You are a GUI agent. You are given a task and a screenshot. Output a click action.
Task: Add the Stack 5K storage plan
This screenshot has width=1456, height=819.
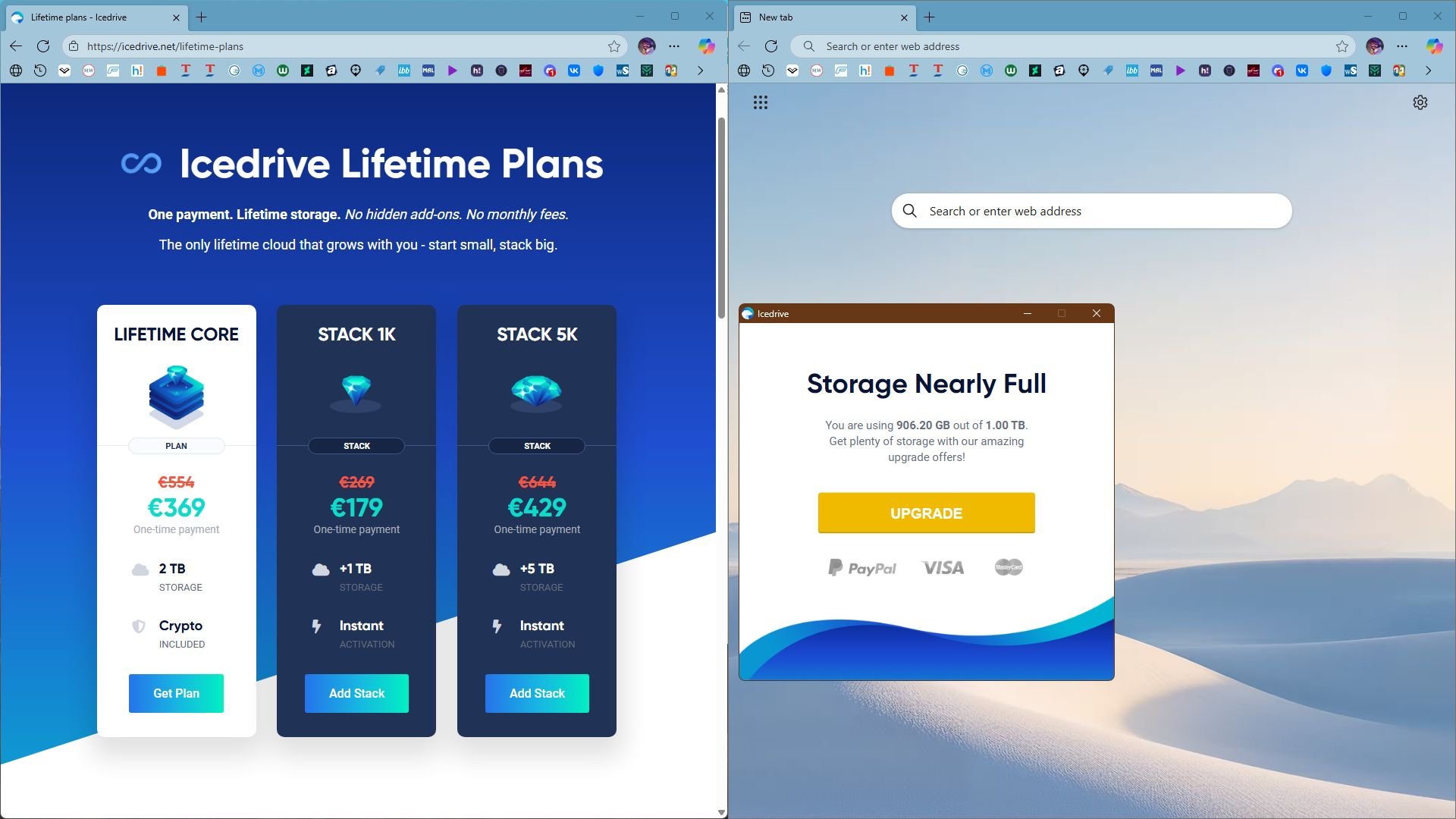pyautogui.click(x=537, y=693)
